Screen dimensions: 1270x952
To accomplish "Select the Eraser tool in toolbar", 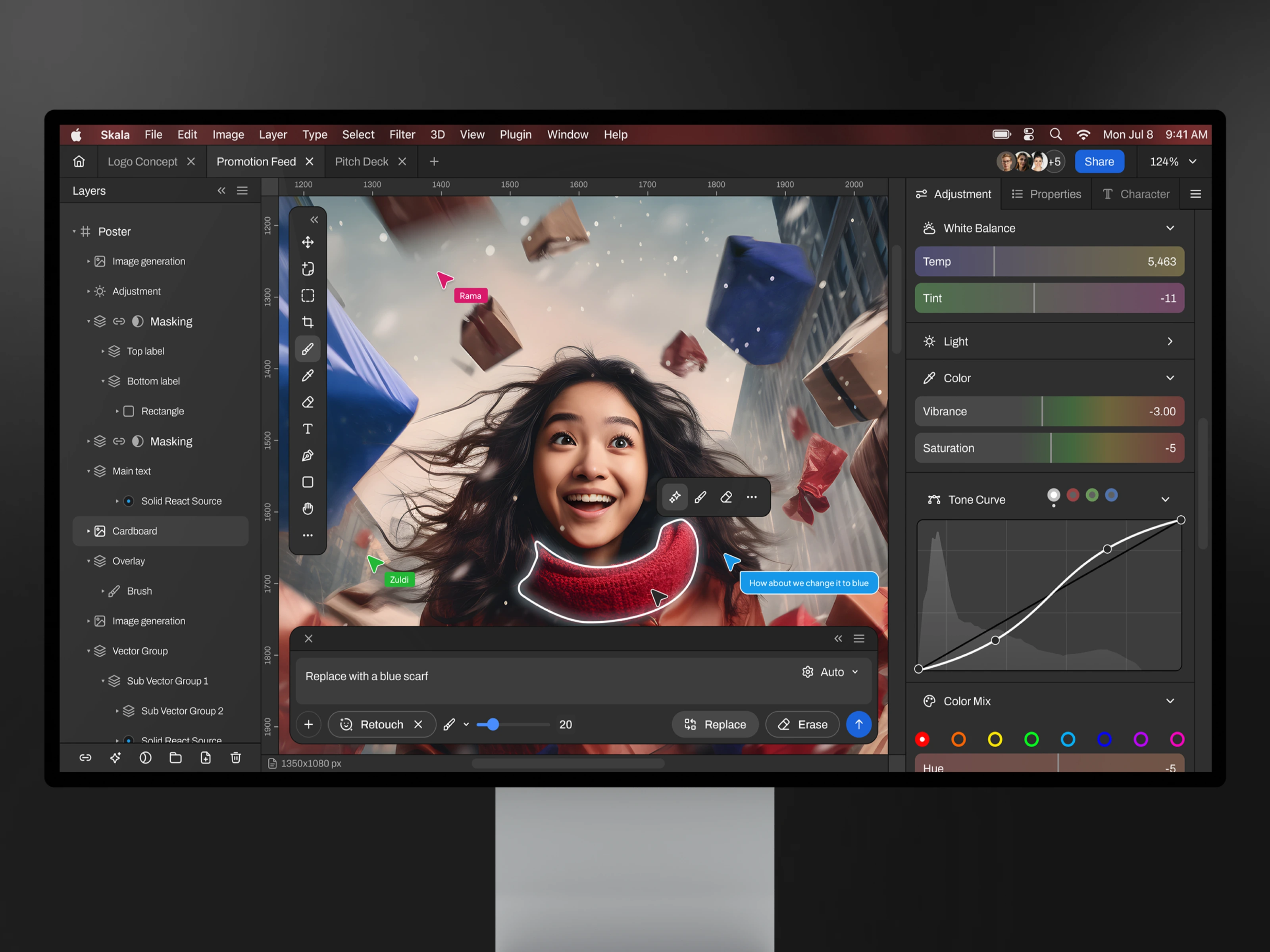I will (x=308, y=402).
